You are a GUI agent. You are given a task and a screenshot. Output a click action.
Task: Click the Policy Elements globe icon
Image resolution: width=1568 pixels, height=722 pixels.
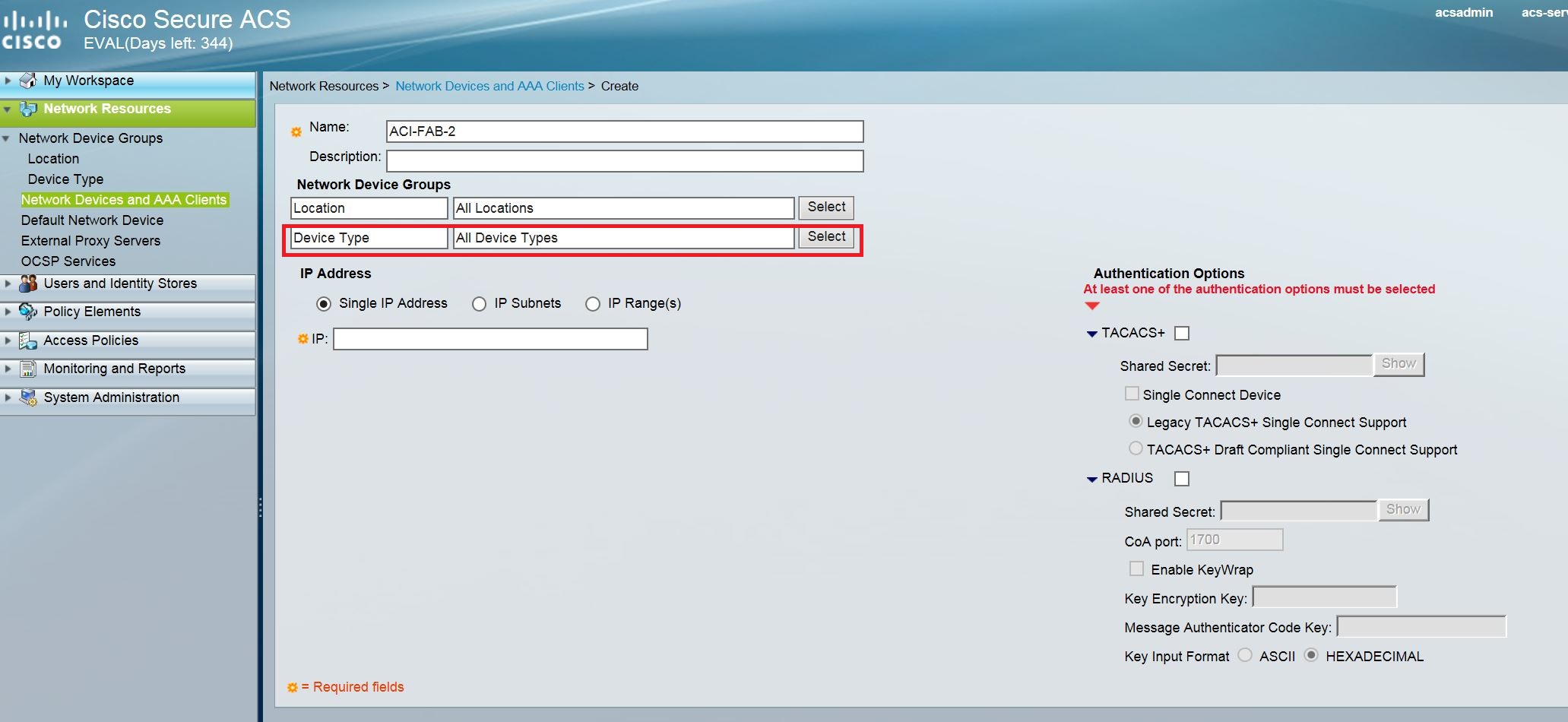pyautogui.click(x=28, y=311)
